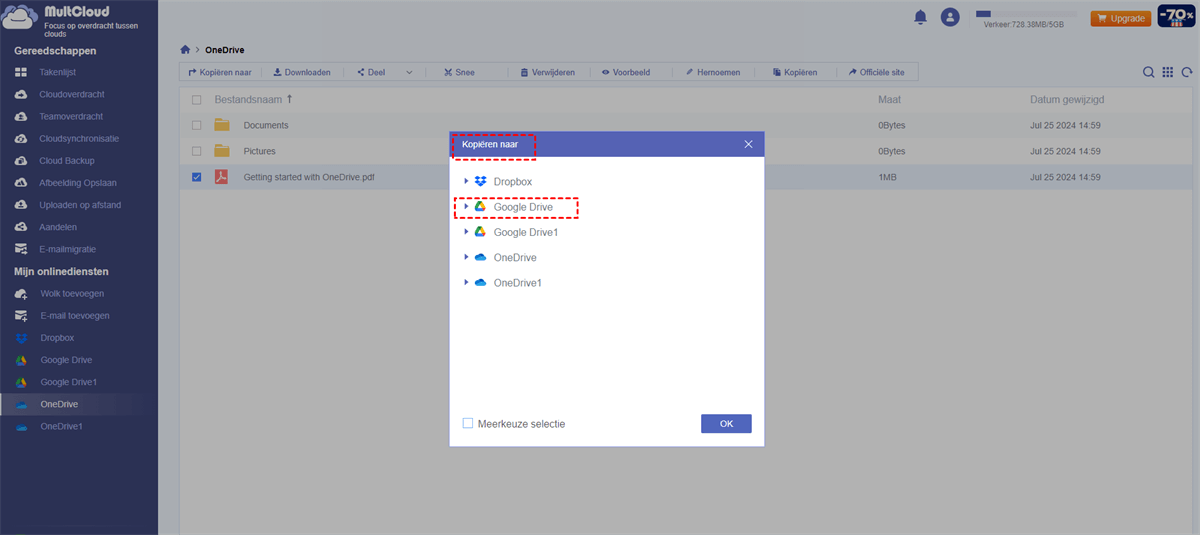Click the Google Drive1 icon in sidebar
The image size is (1200, 535).
(x=21, y=382)
